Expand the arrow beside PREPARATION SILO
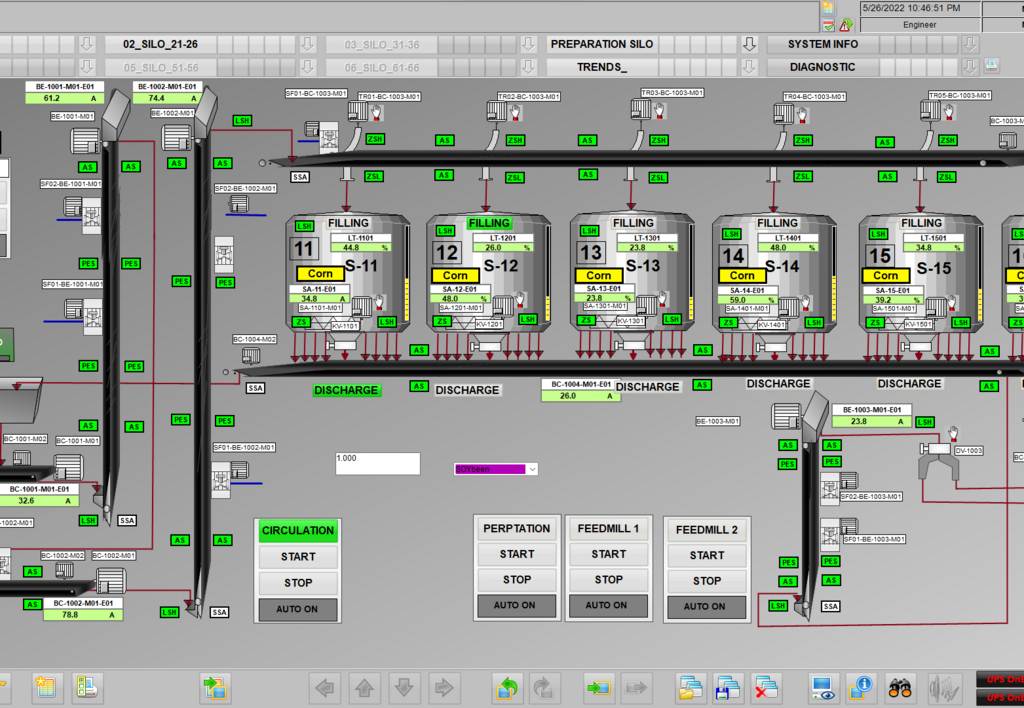The width and height of the screenshot is (1024, 708). [749, 45]
